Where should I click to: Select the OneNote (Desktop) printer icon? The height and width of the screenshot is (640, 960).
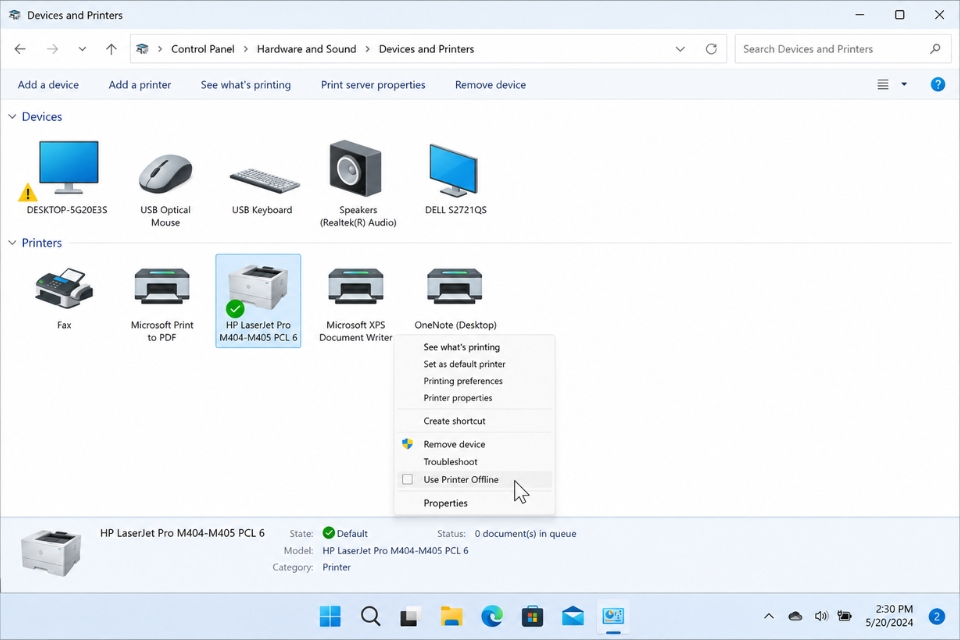(454, 286)
